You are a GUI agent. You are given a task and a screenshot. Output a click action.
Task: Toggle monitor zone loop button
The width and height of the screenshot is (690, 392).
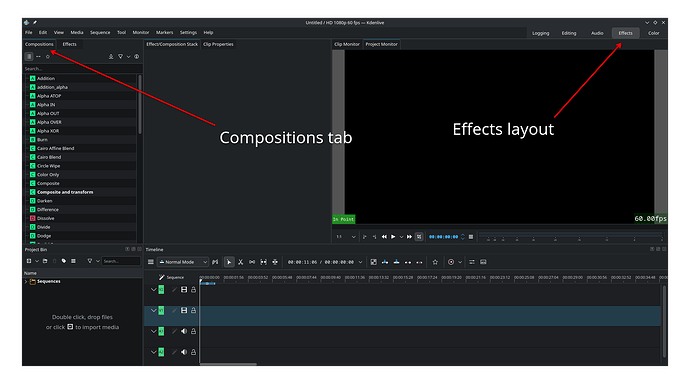pyautogui.click(x=419, y=237)
